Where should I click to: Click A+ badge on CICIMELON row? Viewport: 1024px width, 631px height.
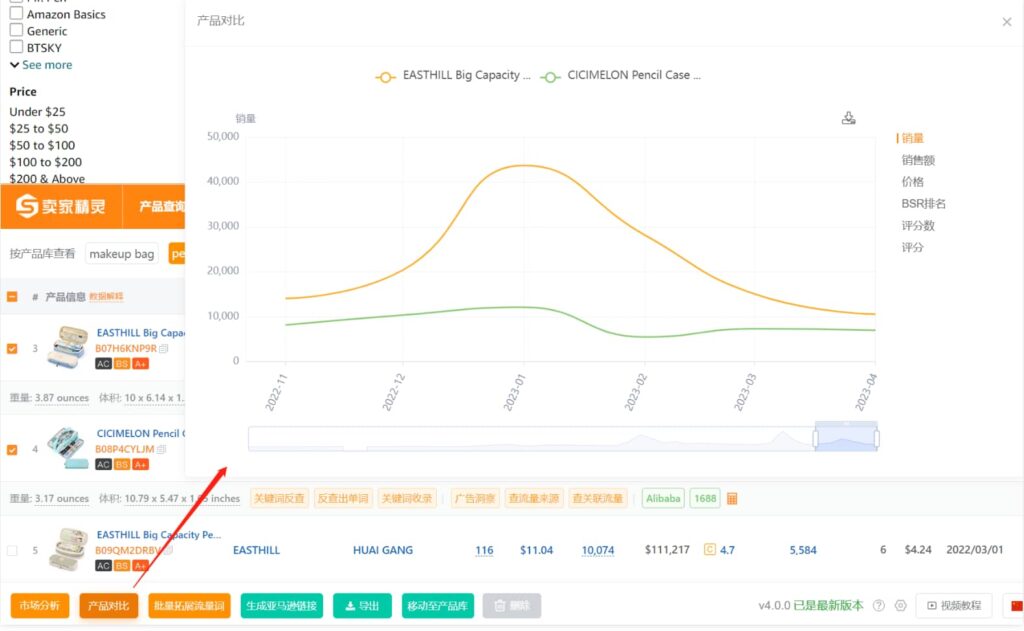pyautogui.click(x=140, y=464)
